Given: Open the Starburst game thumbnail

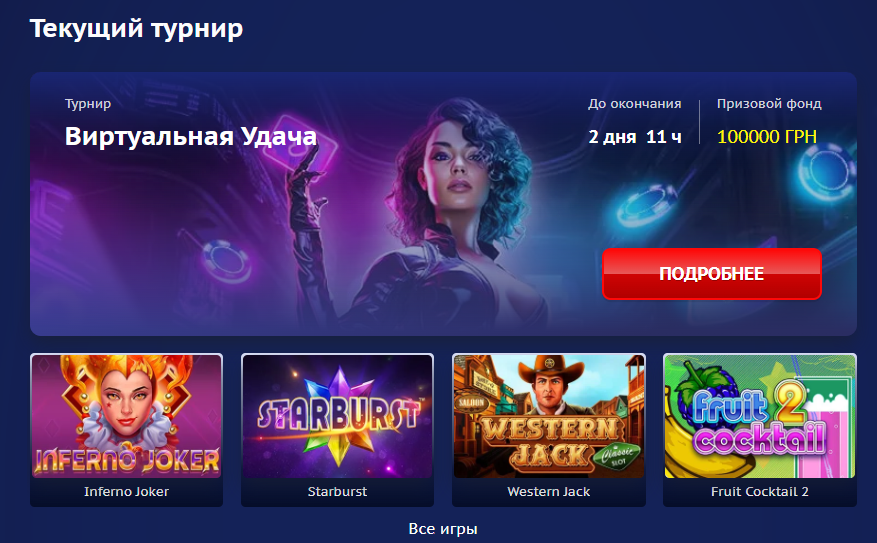Looking at the screenshot, I should (x=337, y=416).
